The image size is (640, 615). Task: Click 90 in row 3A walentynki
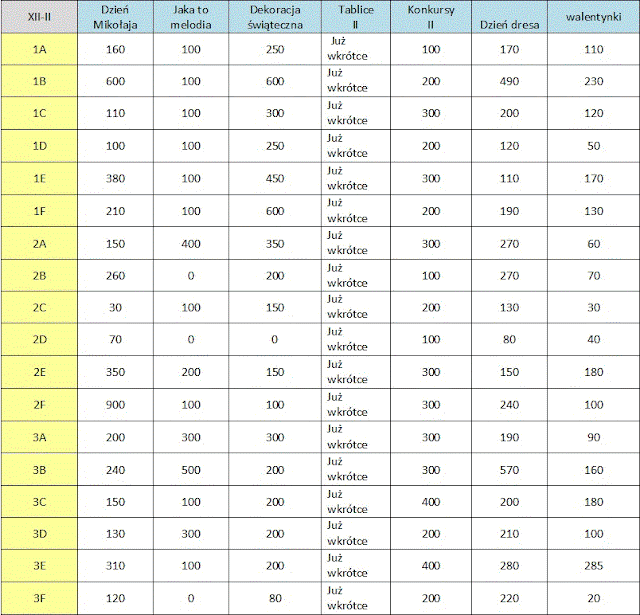tap(593, 437)
